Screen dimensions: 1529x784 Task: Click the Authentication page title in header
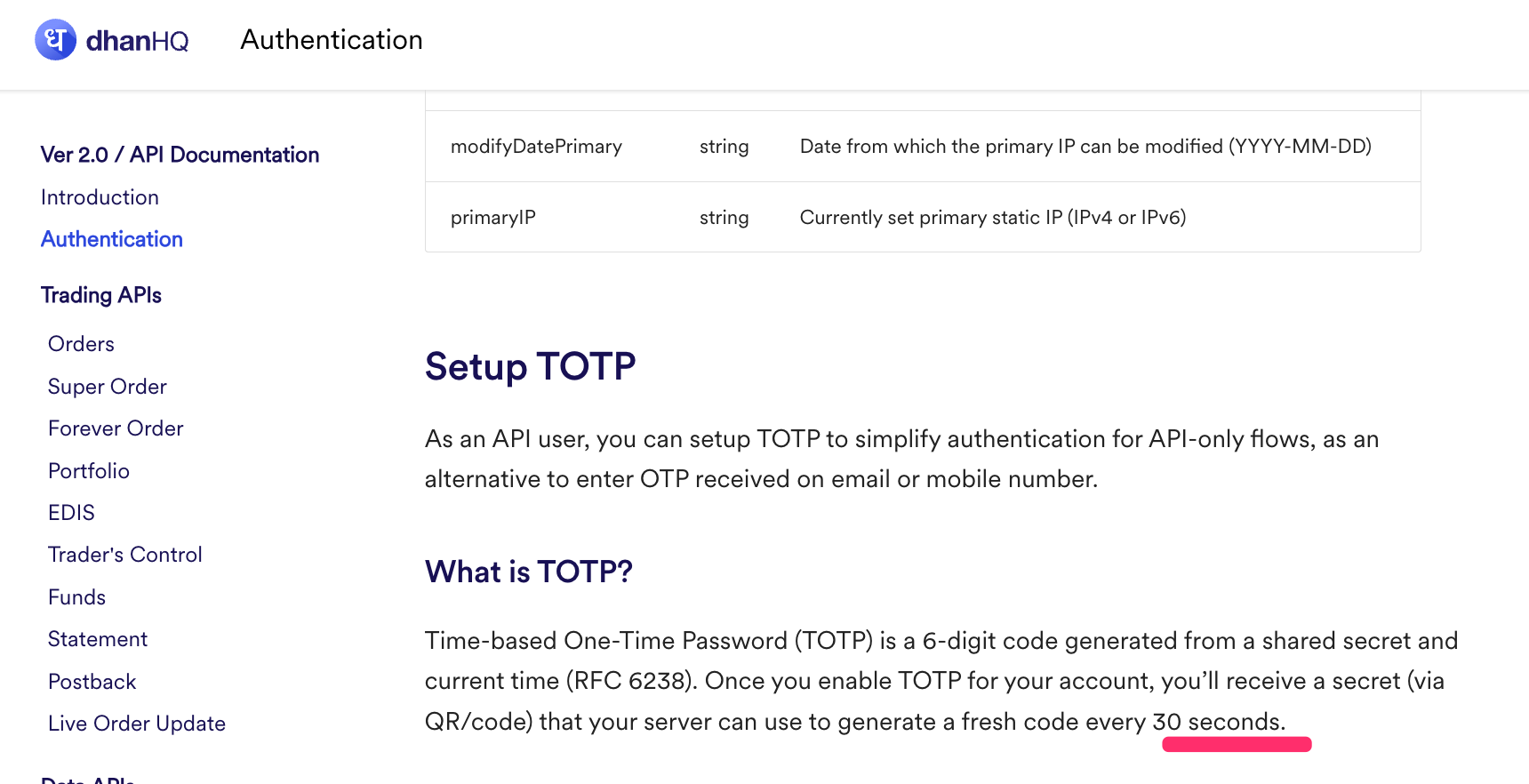click(332, 40)
